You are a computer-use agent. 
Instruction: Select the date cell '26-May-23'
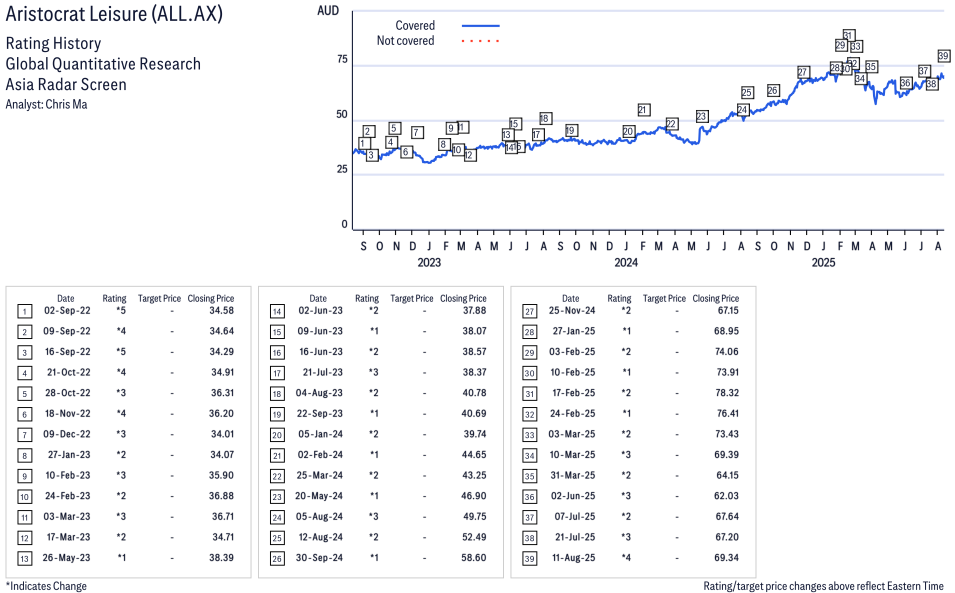(x=66, y=558)
